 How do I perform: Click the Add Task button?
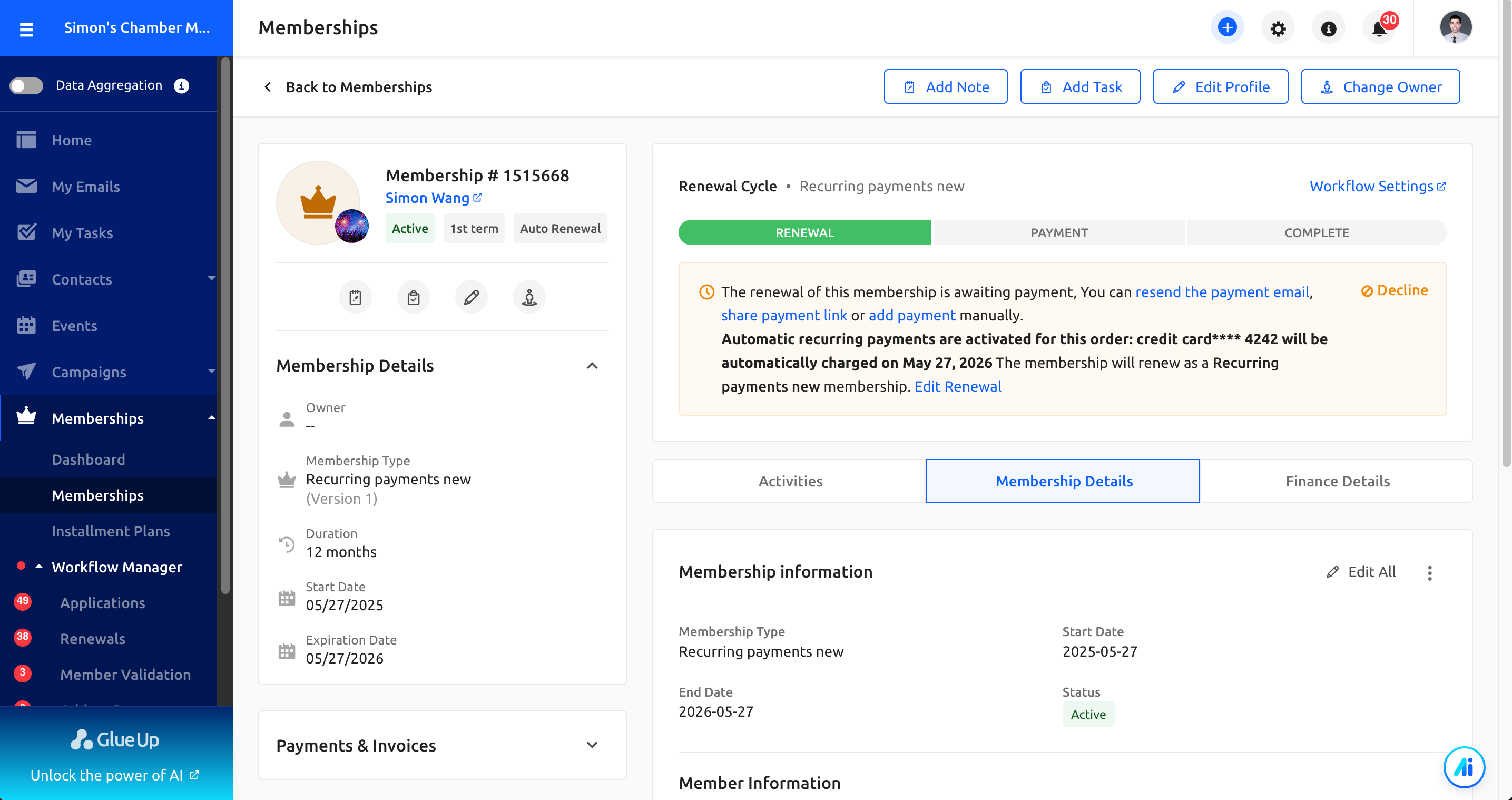pyautogui.click(x=1080, y=87)
